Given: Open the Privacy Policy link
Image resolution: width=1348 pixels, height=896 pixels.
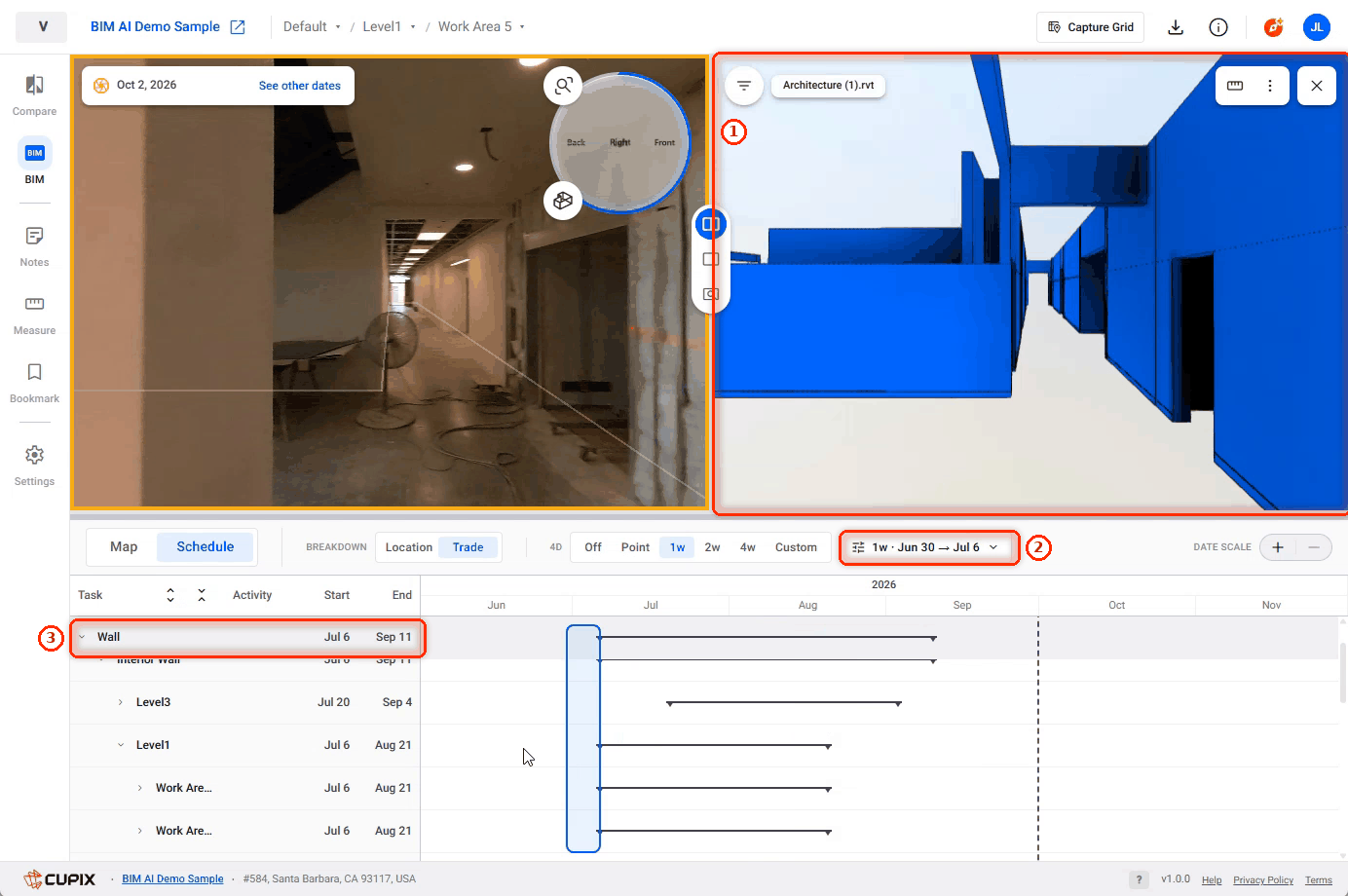Looking at the screenshot, I should pos(1263,879).
